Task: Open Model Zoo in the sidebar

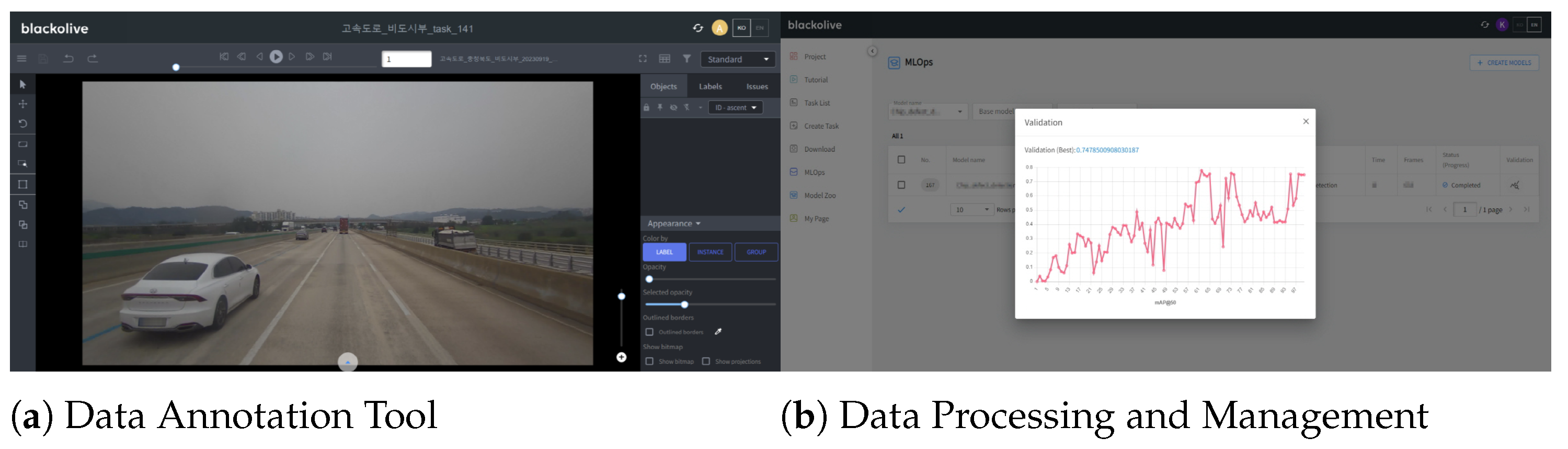Action: [819, 196]
